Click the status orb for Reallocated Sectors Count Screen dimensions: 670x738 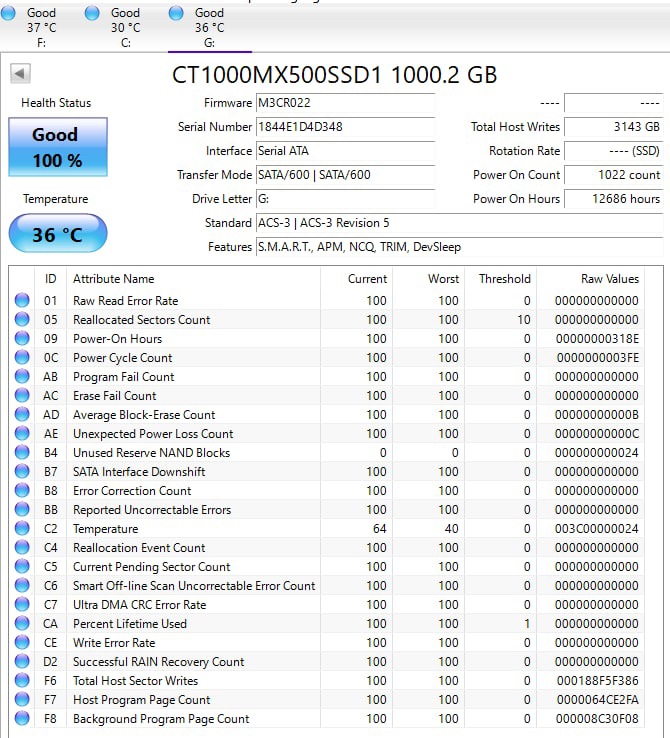point(22,319)
